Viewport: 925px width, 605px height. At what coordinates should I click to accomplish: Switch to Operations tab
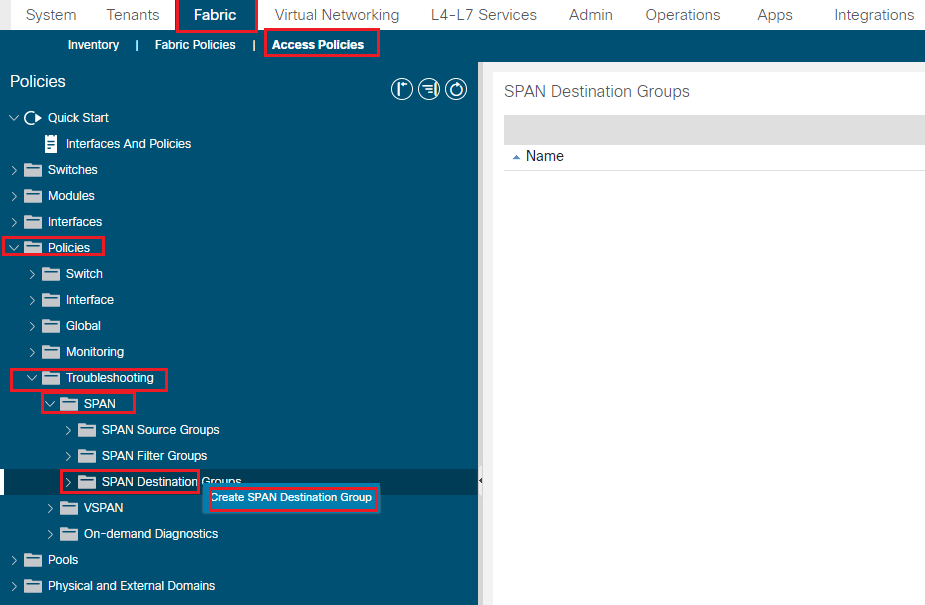[x=683, y=15]
